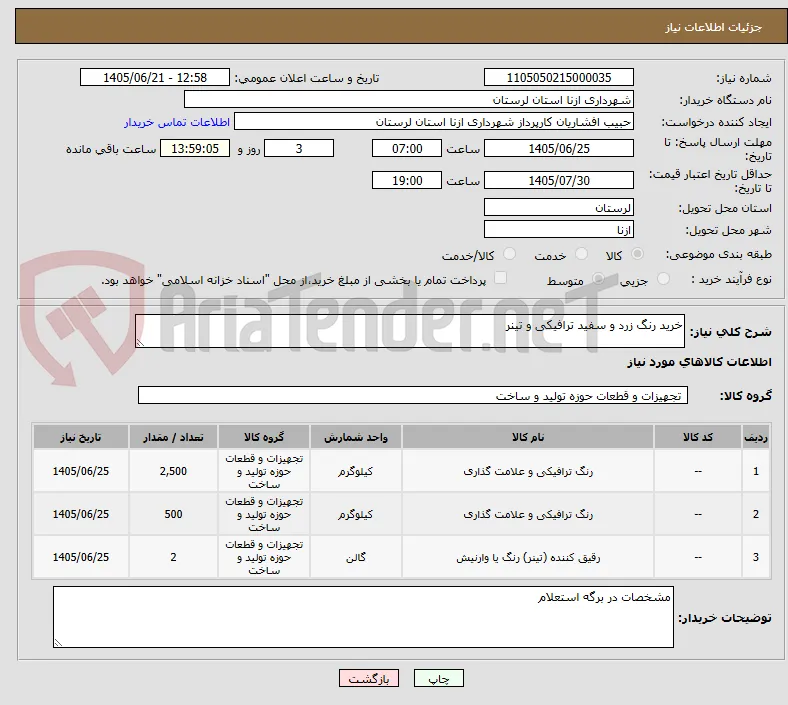Click the کد کالا column header
This screenshot has height=705, width=788.
[x=698, y=437]
